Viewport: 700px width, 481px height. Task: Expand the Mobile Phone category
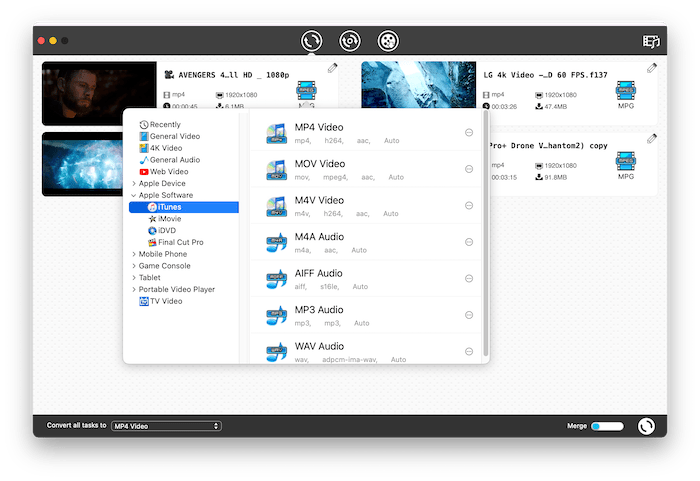(134, 254)
